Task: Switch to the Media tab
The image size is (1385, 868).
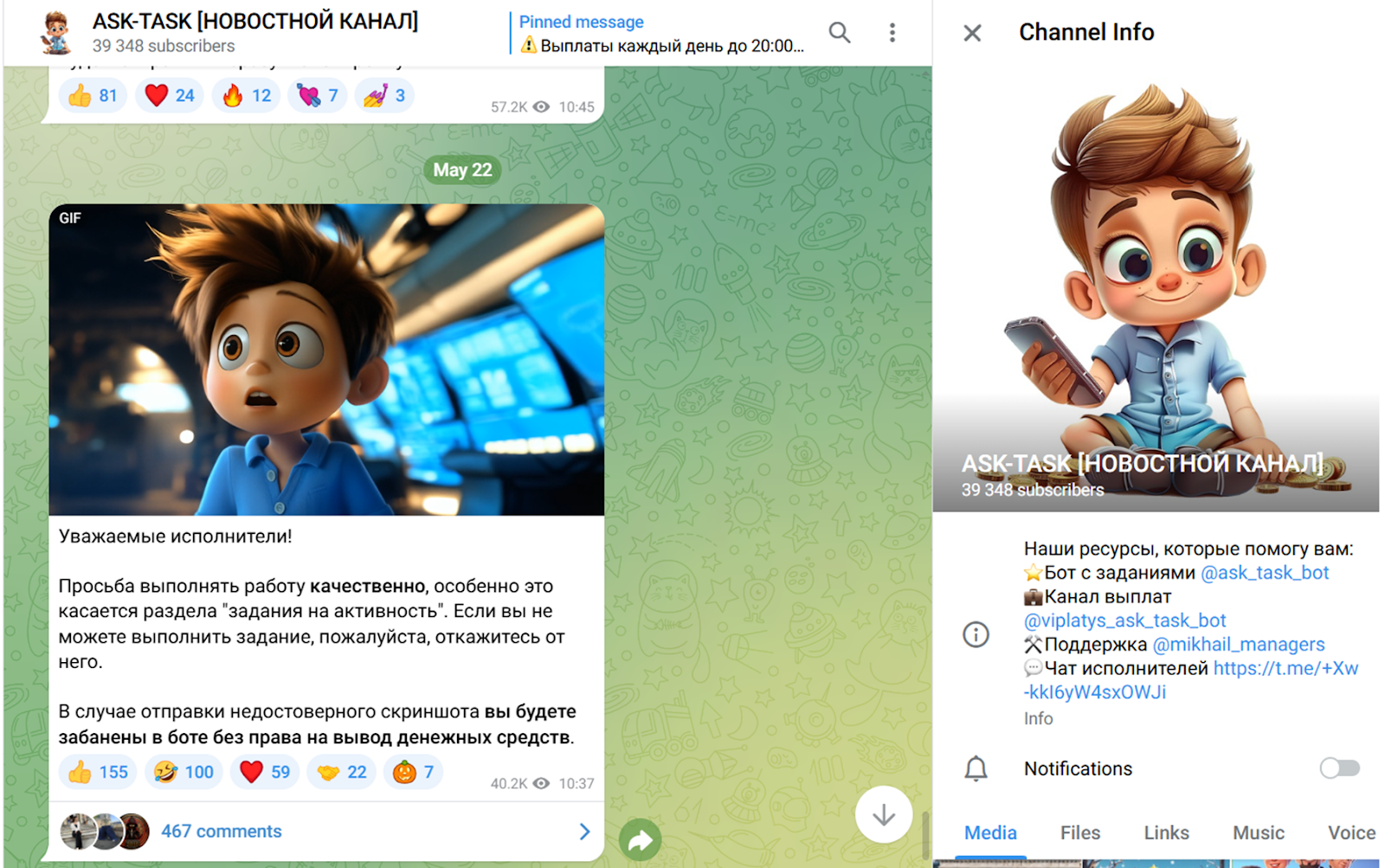Action: click(990, 833)
